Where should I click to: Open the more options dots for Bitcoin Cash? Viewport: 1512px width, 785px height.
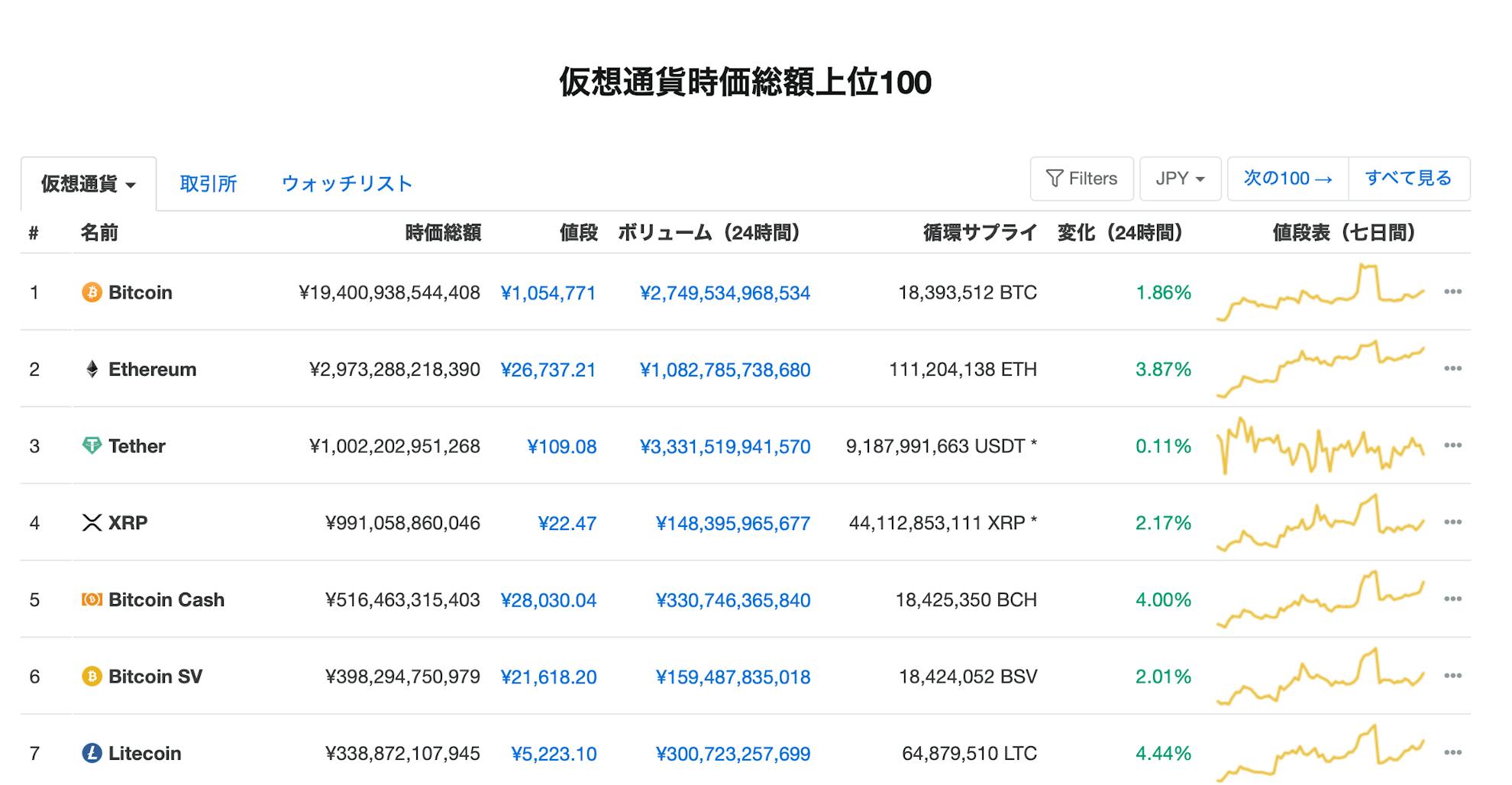click(1452, 599)
